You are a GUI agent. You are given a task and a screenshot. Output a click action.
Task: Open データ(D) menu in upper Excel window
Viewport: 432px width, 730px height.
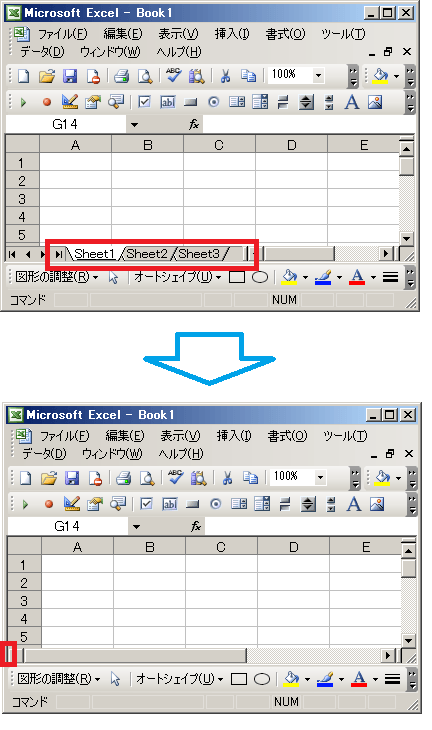point(42,52)
